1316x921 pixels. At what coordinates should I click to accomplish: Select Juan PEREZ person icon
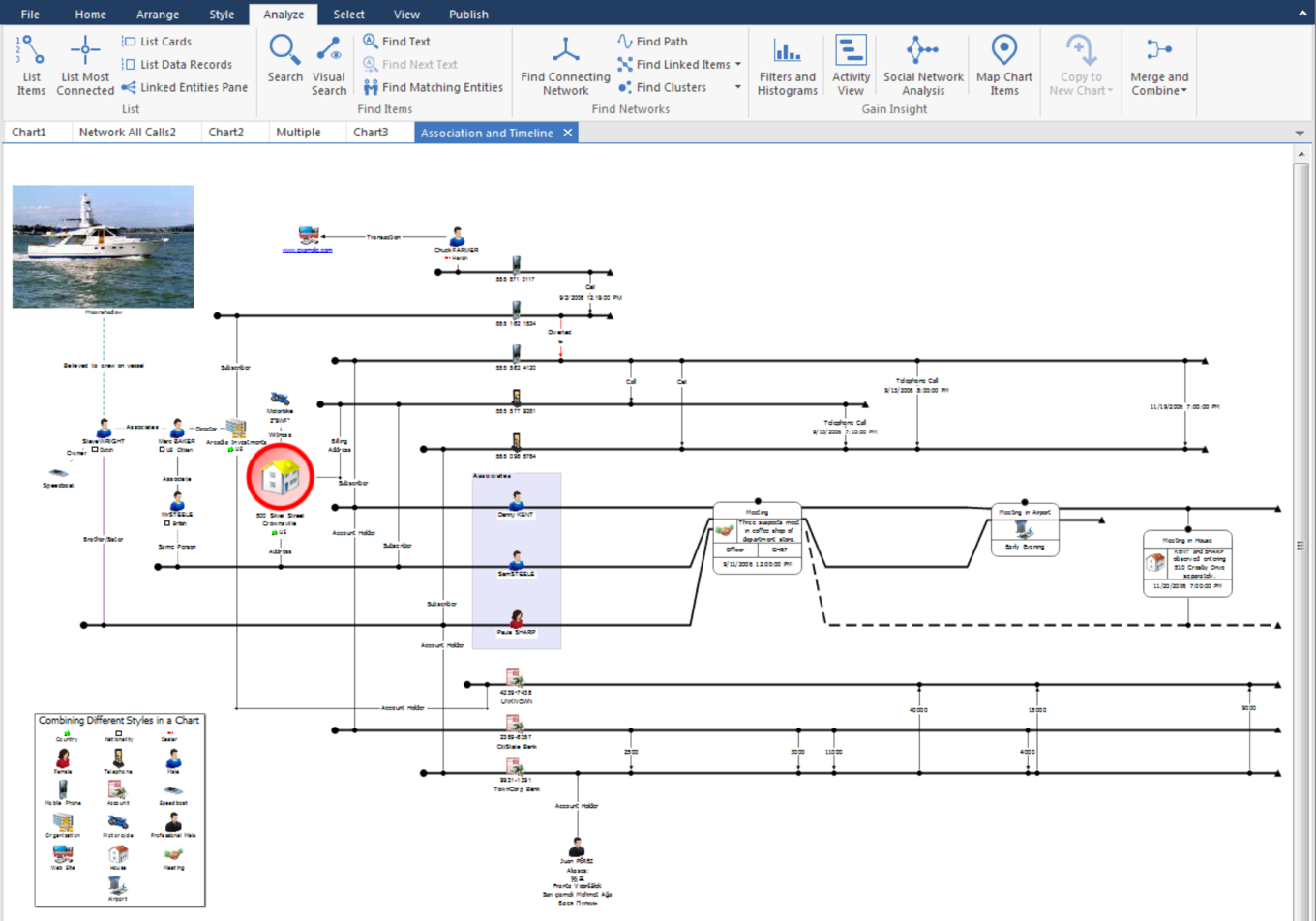[x=576, y=847]
